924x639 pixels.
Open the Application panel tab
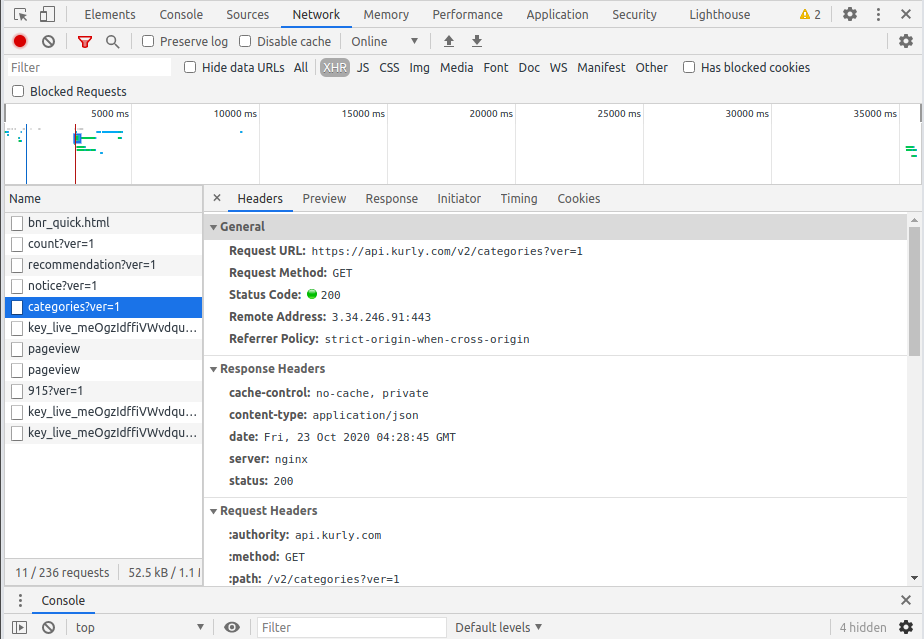tap(557, 14)
